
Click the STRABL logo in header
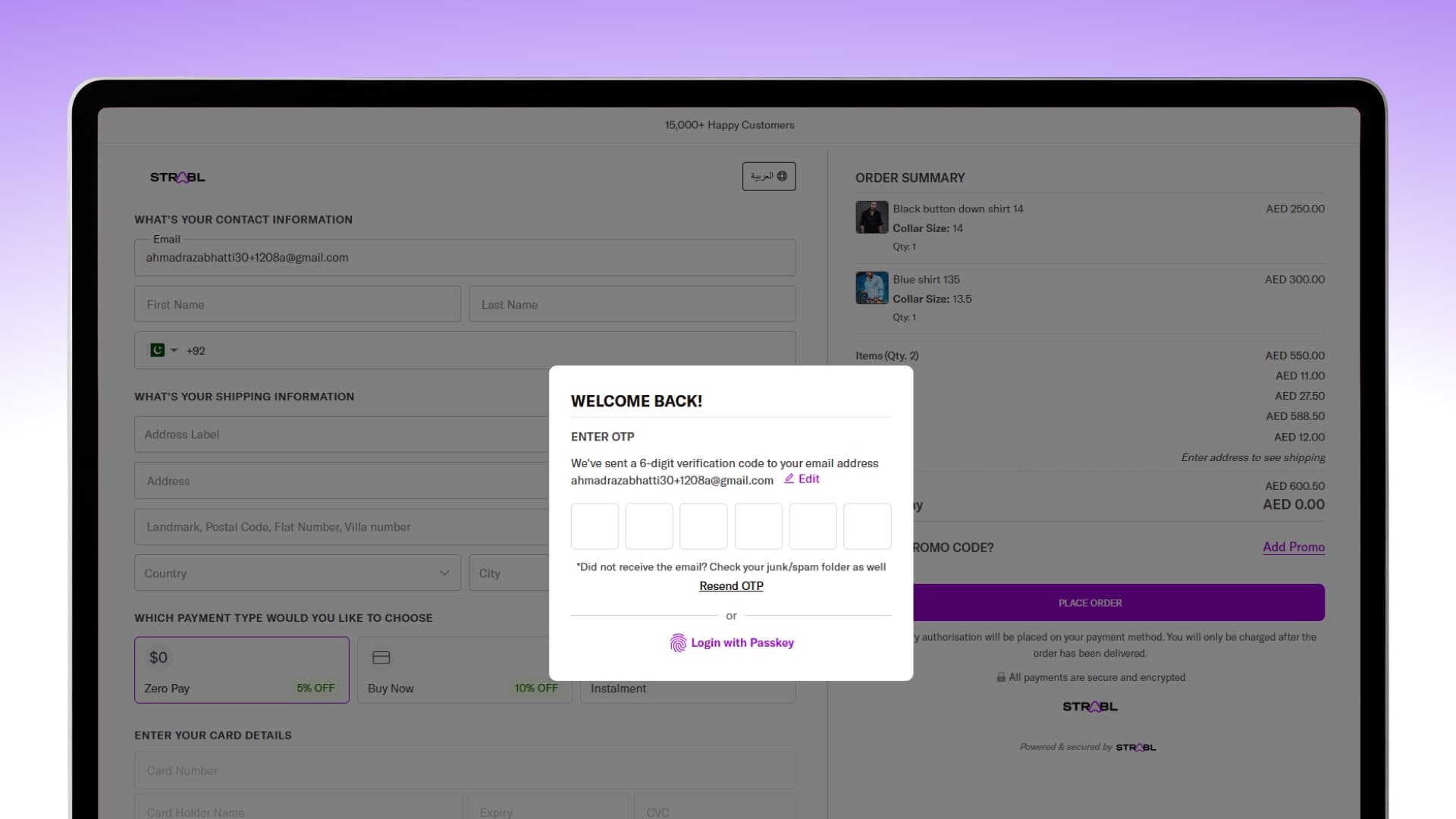(x=177, y=177)
